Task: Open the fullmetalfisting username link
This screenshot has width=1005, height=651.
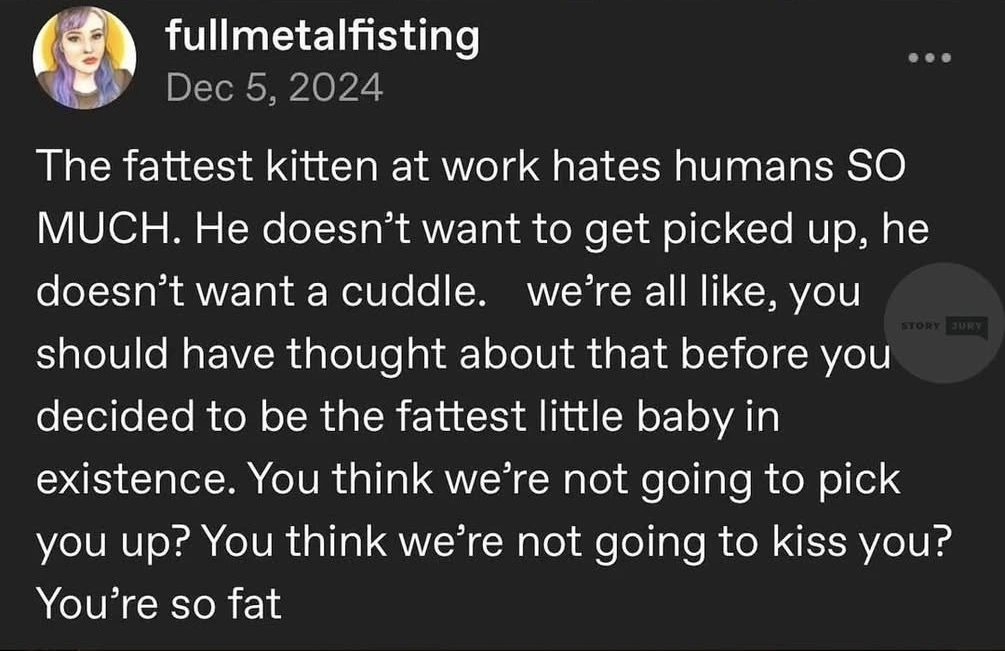Action: pyautogui.click(x=322, y=38)
